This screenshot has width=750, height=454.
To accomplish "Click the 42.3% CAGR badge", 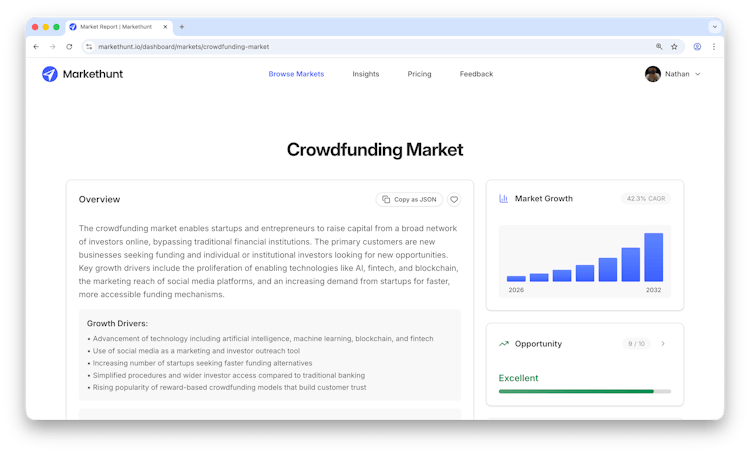I will click(646, 199).
